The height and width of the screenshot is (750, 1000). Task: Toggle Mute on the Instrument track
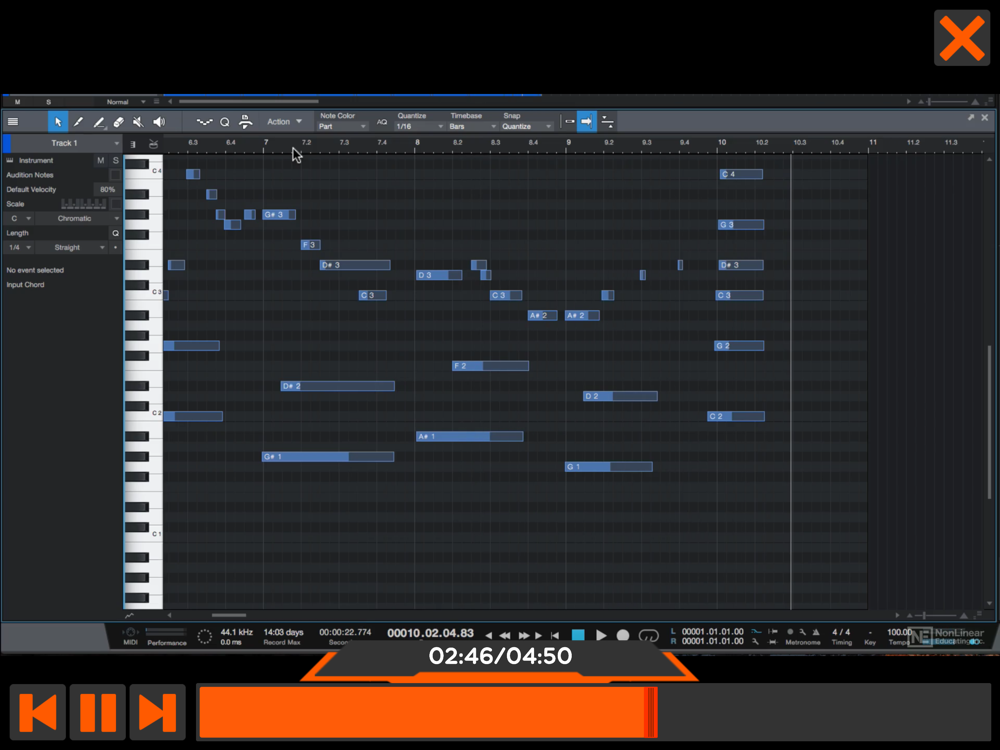(x=100, y=160)
